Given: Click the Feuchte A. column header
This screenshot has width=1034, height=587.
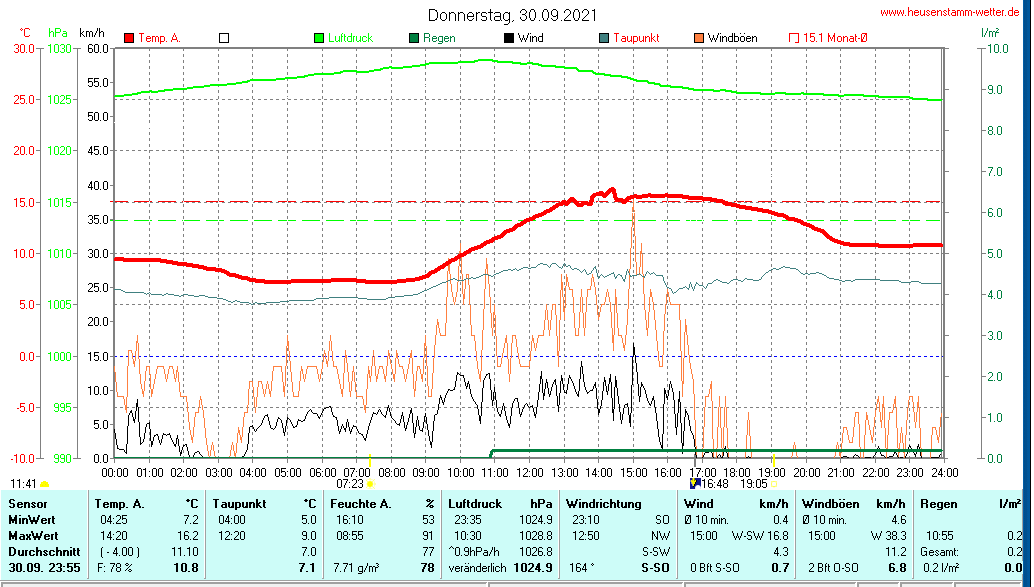Looking at the screenshot, I should 361,504.
